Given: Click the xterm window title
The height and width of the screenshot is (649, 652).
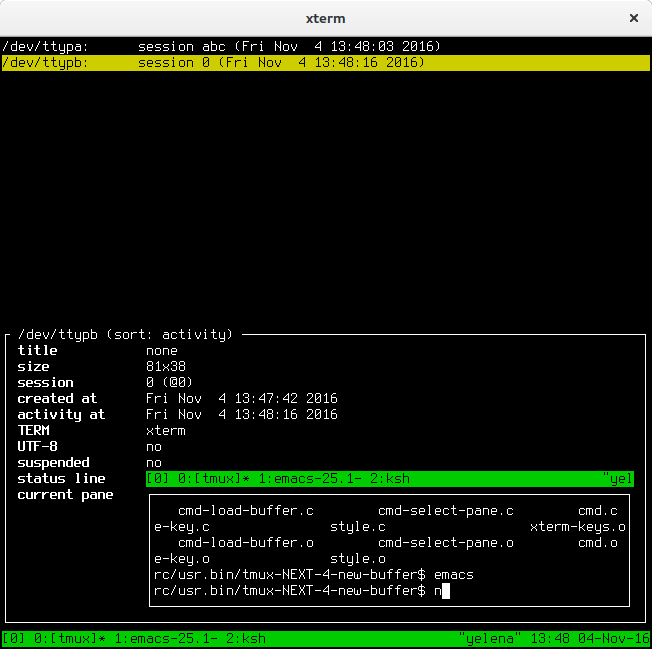Looking at the screenshot, I should 326,18.
